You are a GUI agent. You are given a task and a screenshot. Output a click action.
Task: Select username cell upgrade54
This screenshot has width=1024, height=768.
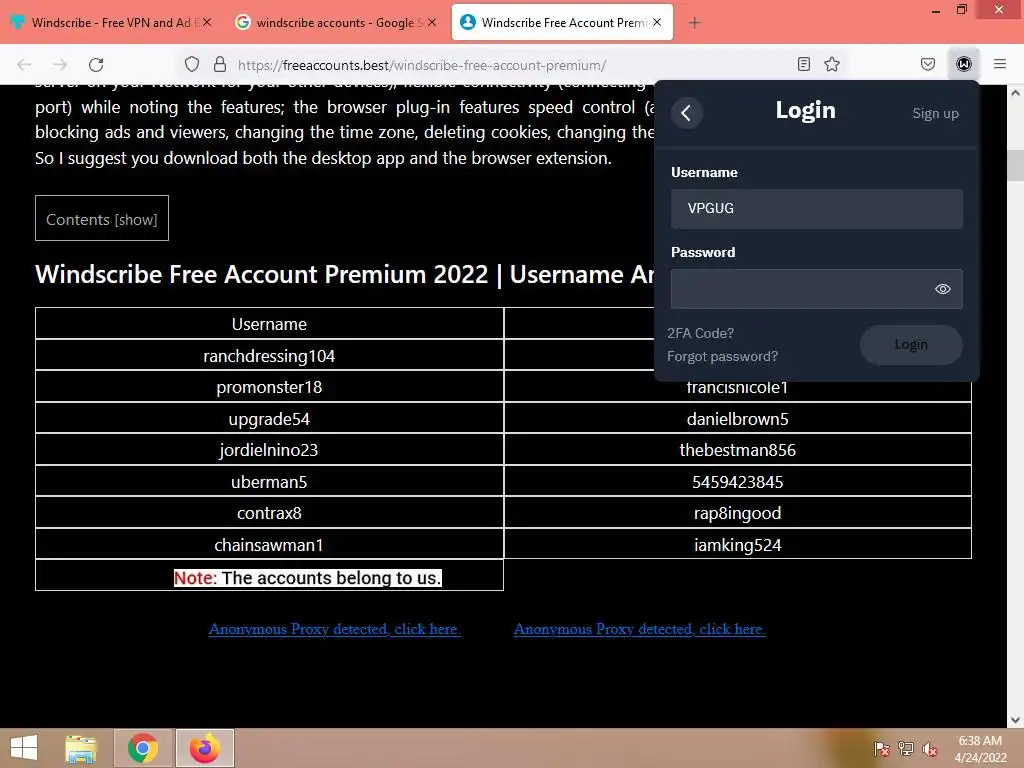[x=269, y=419]
